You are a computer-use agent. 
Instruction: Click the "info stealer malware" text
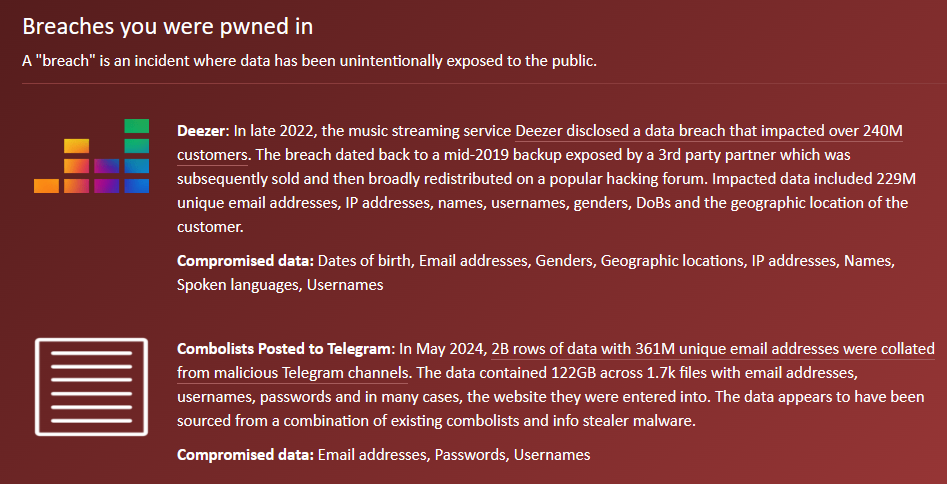tap(628, 421)
